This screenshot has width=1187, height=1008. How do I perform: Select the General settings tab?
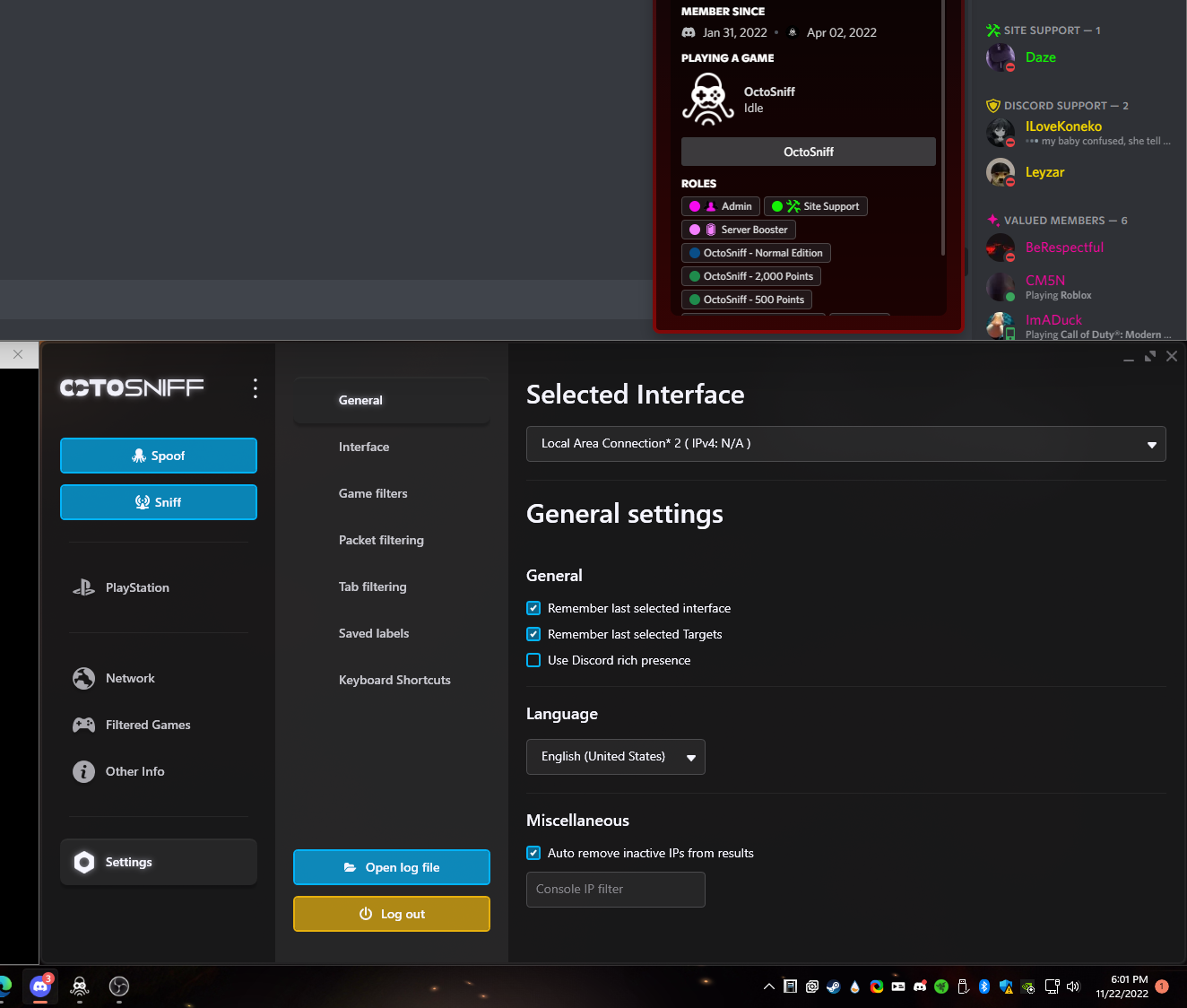tap(392, 400)
